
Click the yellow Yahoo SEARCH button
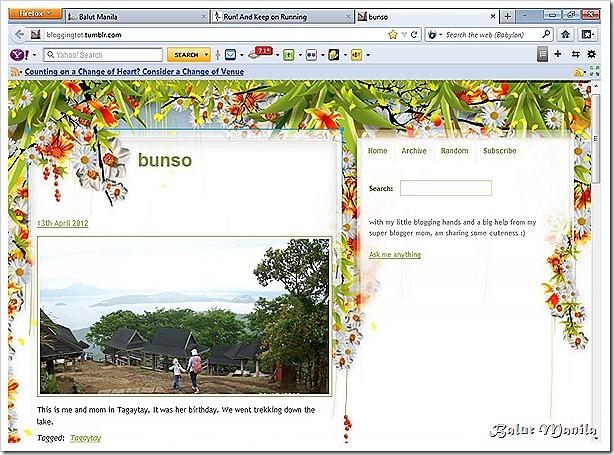[x=184, y=55]
